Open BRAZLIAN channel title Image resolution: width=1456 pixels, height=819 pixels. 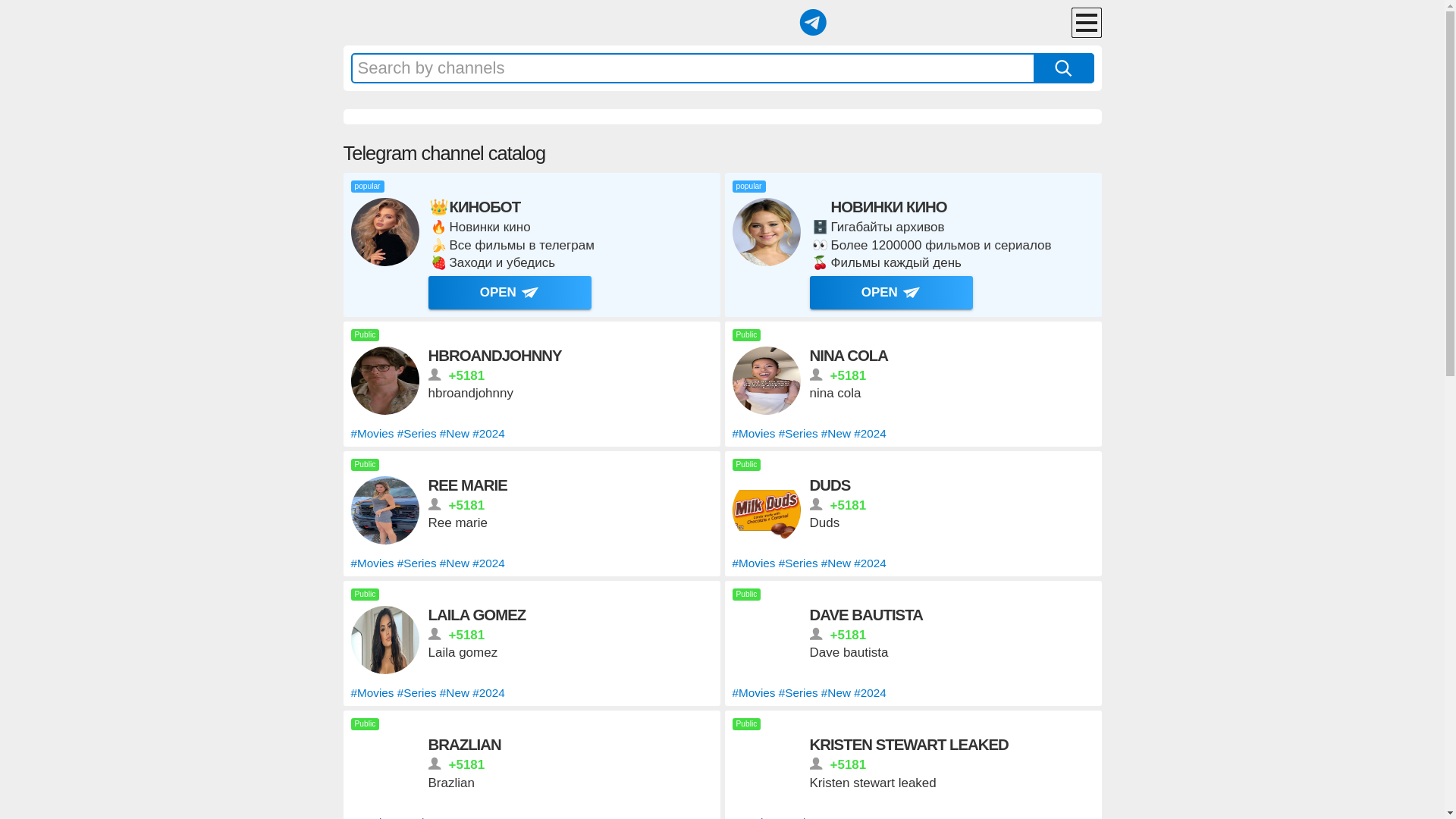(x=464, y=745)
